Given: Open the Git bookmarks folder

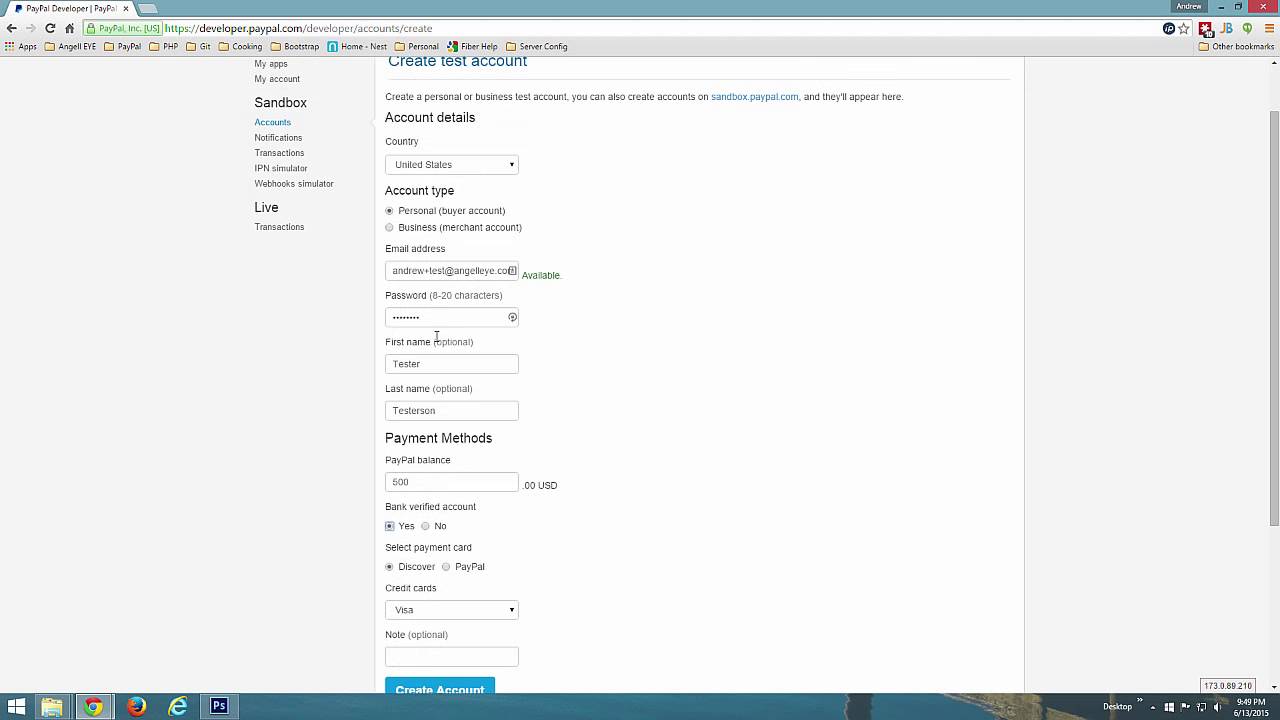Looking at the screenshot, I should [x=199, y=46].
